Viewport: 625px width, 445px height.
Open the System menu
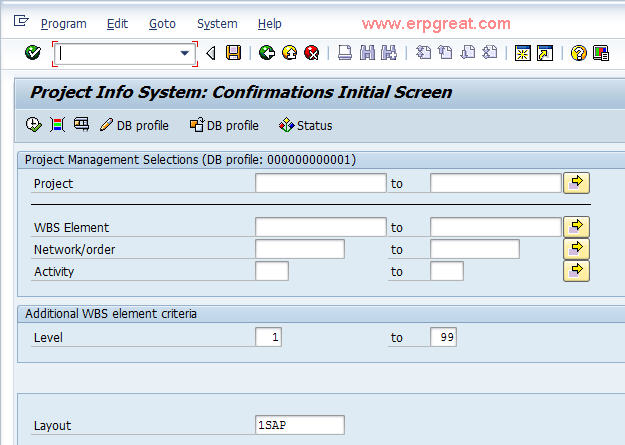(x=217, y=24)
